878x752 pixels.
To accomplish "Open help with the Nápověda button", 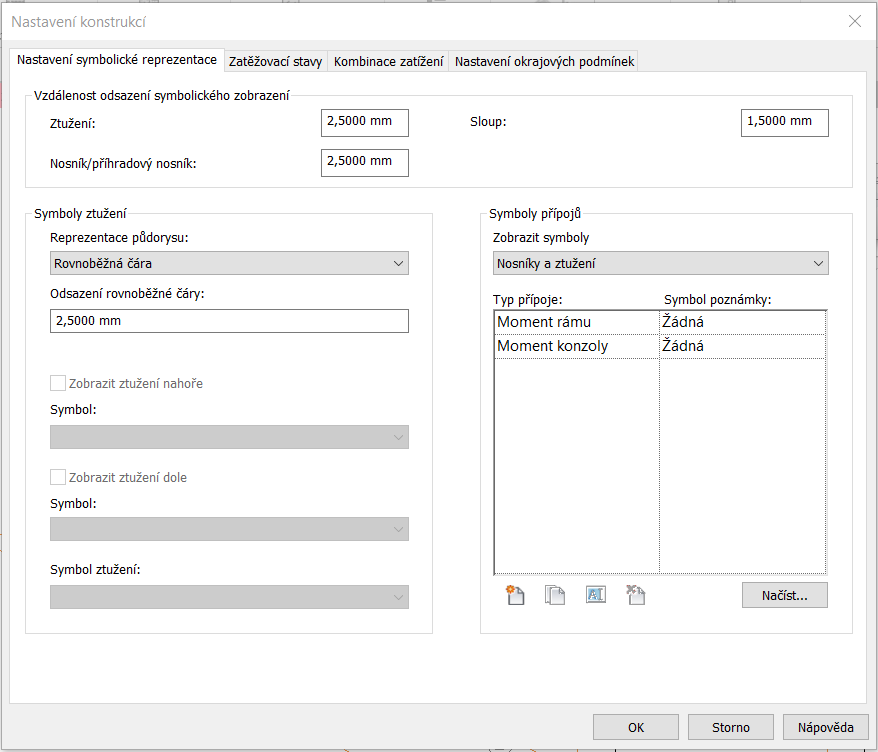I will [x=826, y=727].
